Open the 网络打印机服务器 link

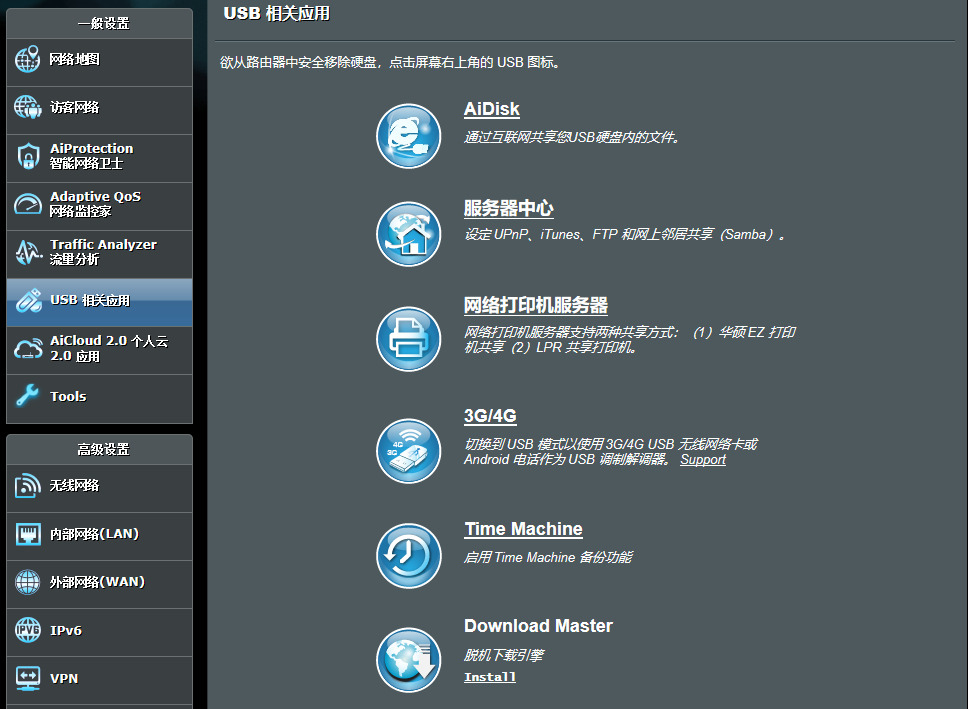(x=536, y=305)
